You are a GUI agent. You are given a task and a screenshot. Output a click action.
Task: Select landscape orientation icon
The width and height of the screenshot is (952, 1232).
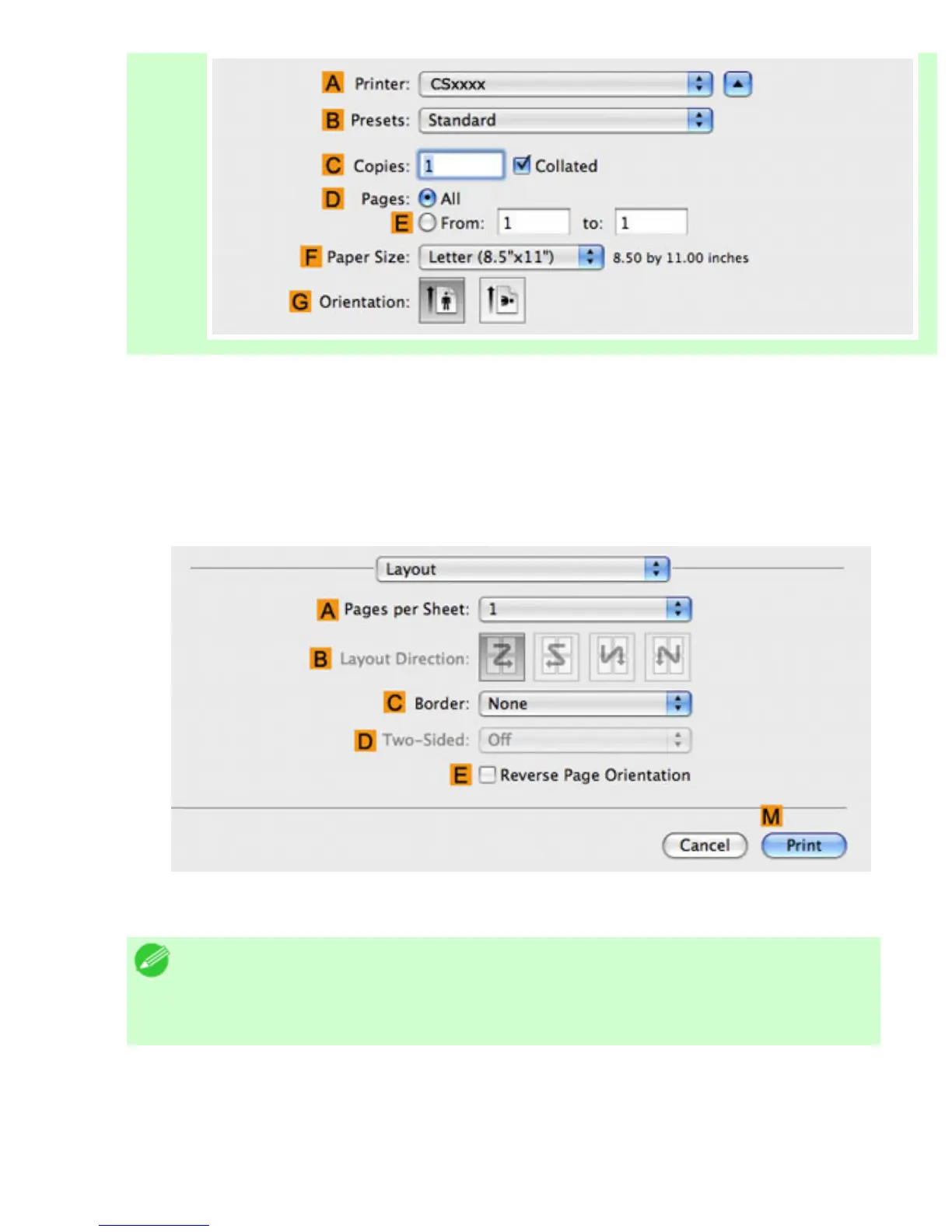tap(502, 300)
